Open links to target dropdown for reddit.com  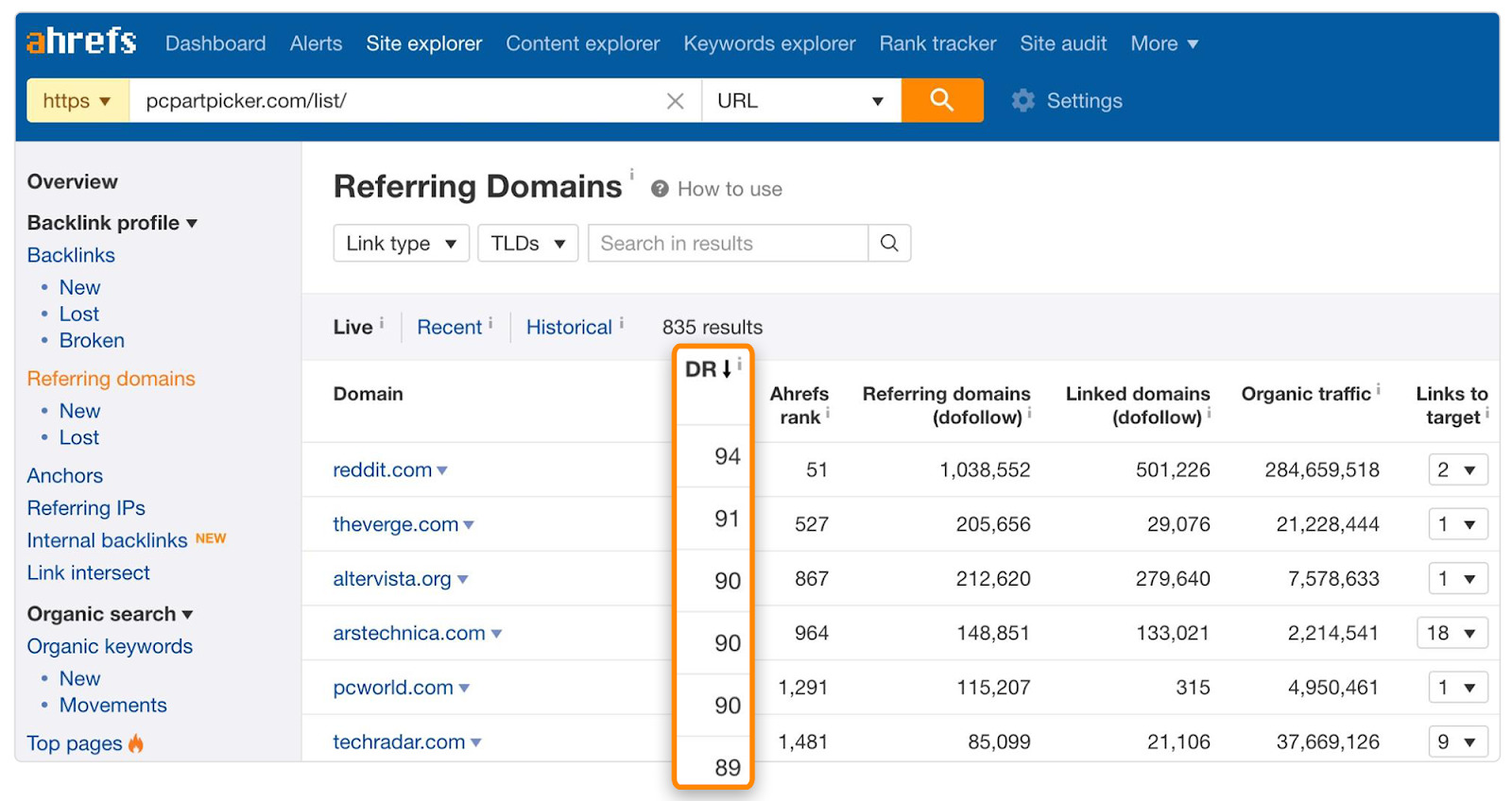click(x=1458, y=469)
